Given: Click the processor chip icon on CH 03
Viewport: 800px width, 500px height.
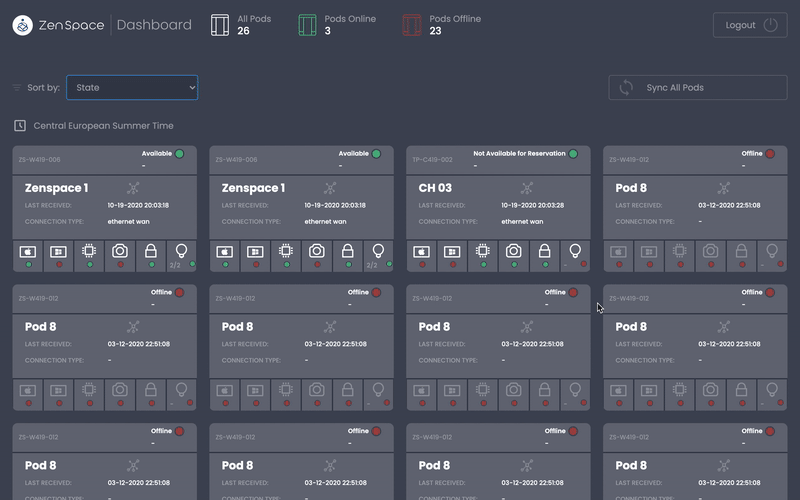Looking at the screenshot, I should tap(483, 251).
